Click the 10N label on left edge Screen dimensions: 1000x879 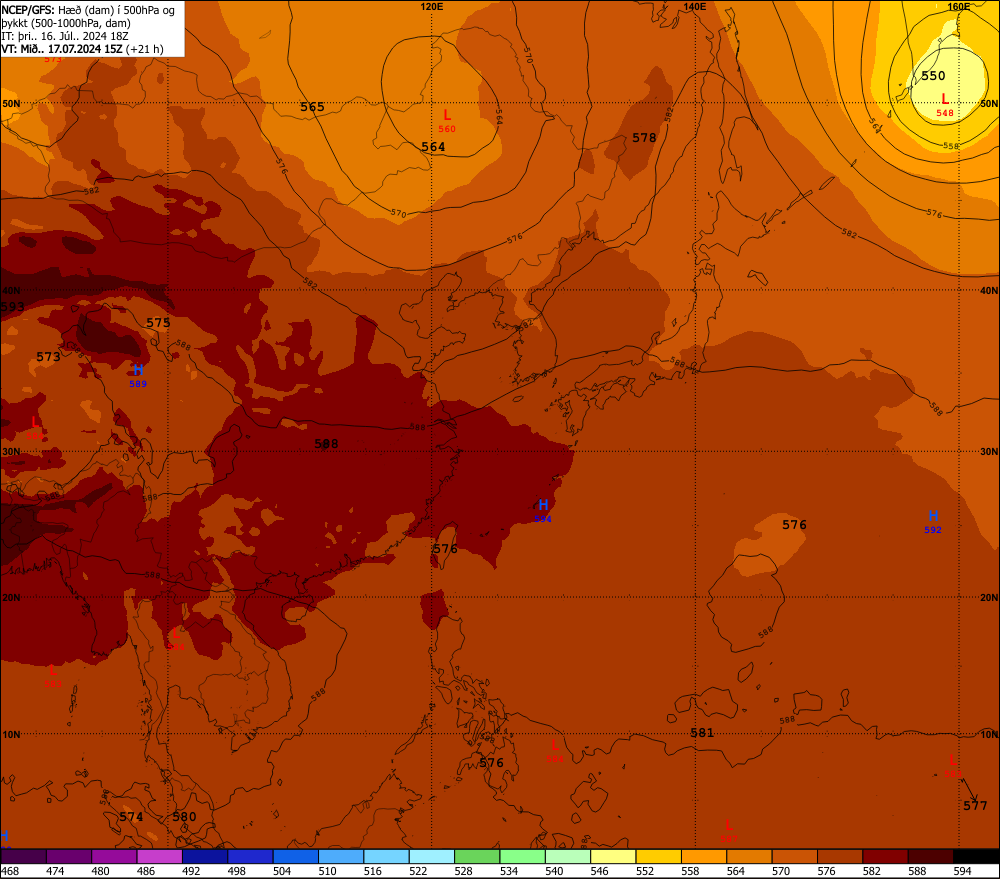pos(11,734)
